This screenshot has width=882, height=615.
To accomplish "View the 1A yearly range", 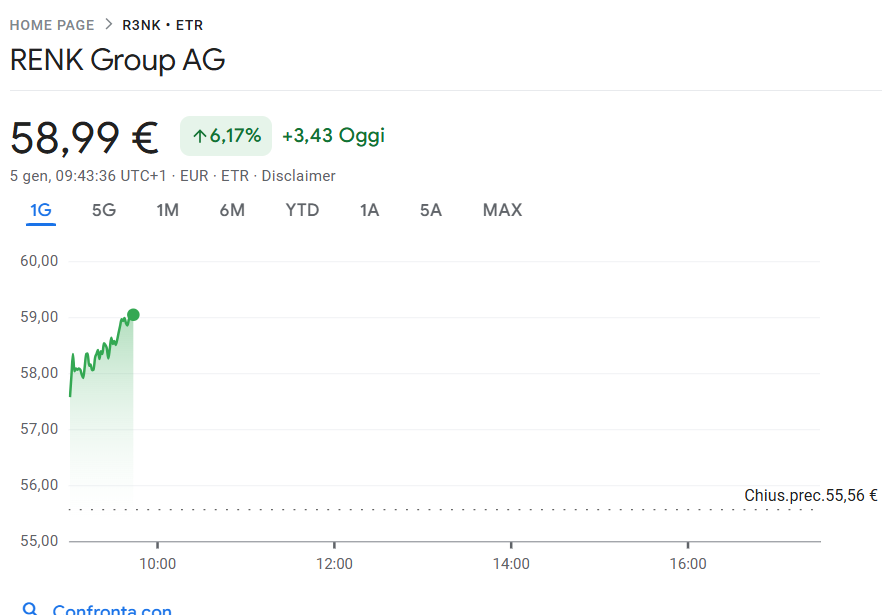I will pyautogui.click(x=370, y=210).
